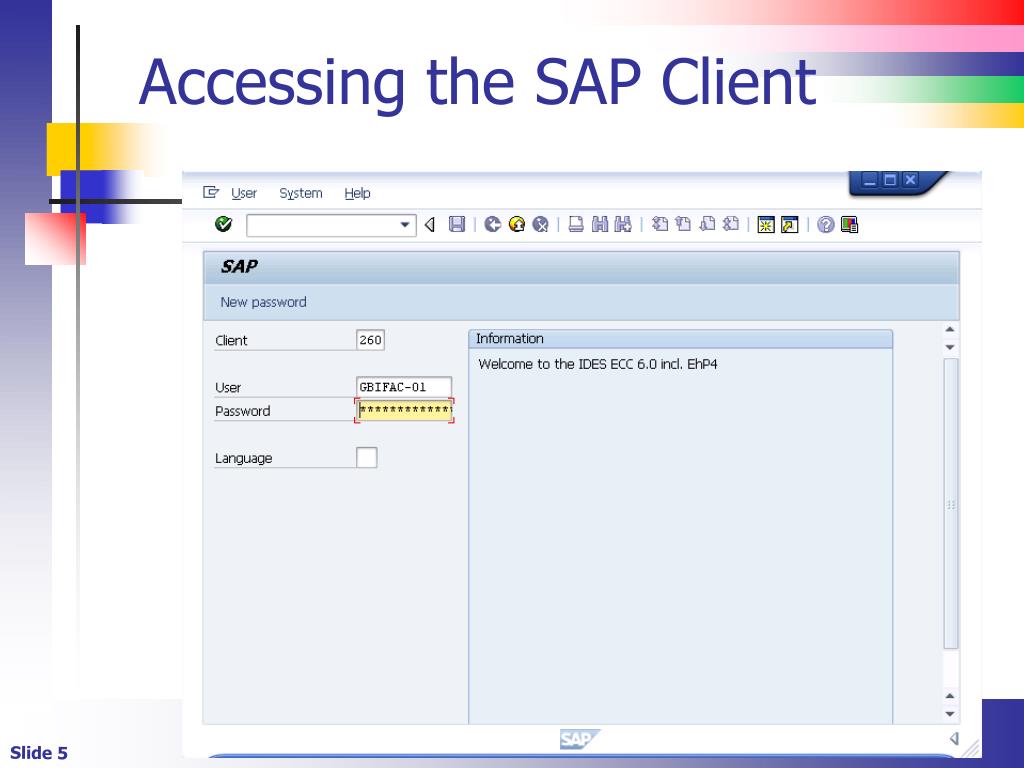Click the top scroll up arrow
Viewport: 1024px width, 768px height.
tap(950, 330)
